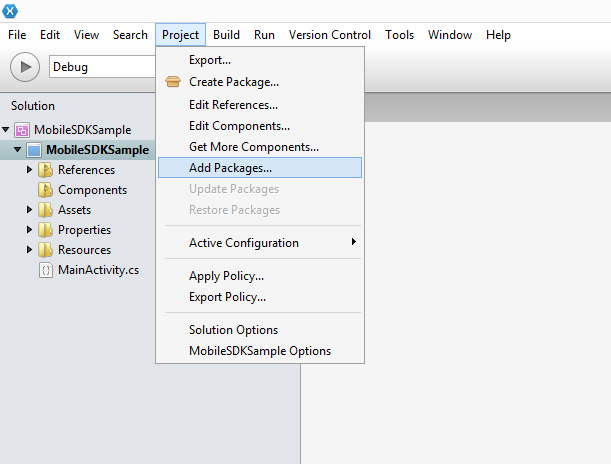
Task: Click the MobileSDKSample solution icon
Action: point(22,130)
